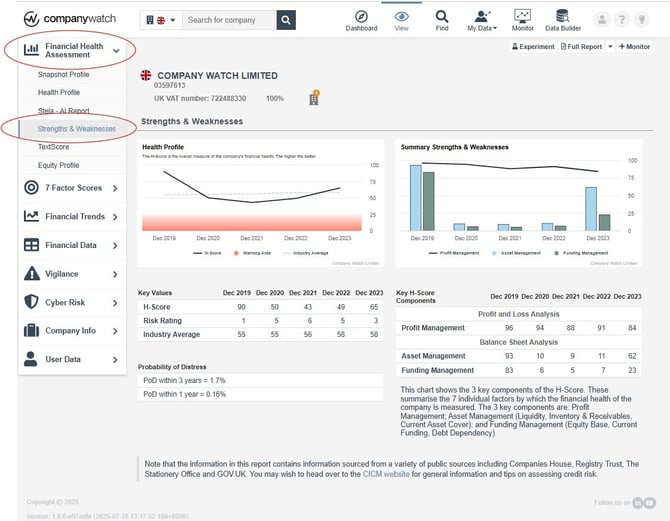
Task: Click the Financial Trends graph icon
Action: pyautogui.click(x=31, y=216)
